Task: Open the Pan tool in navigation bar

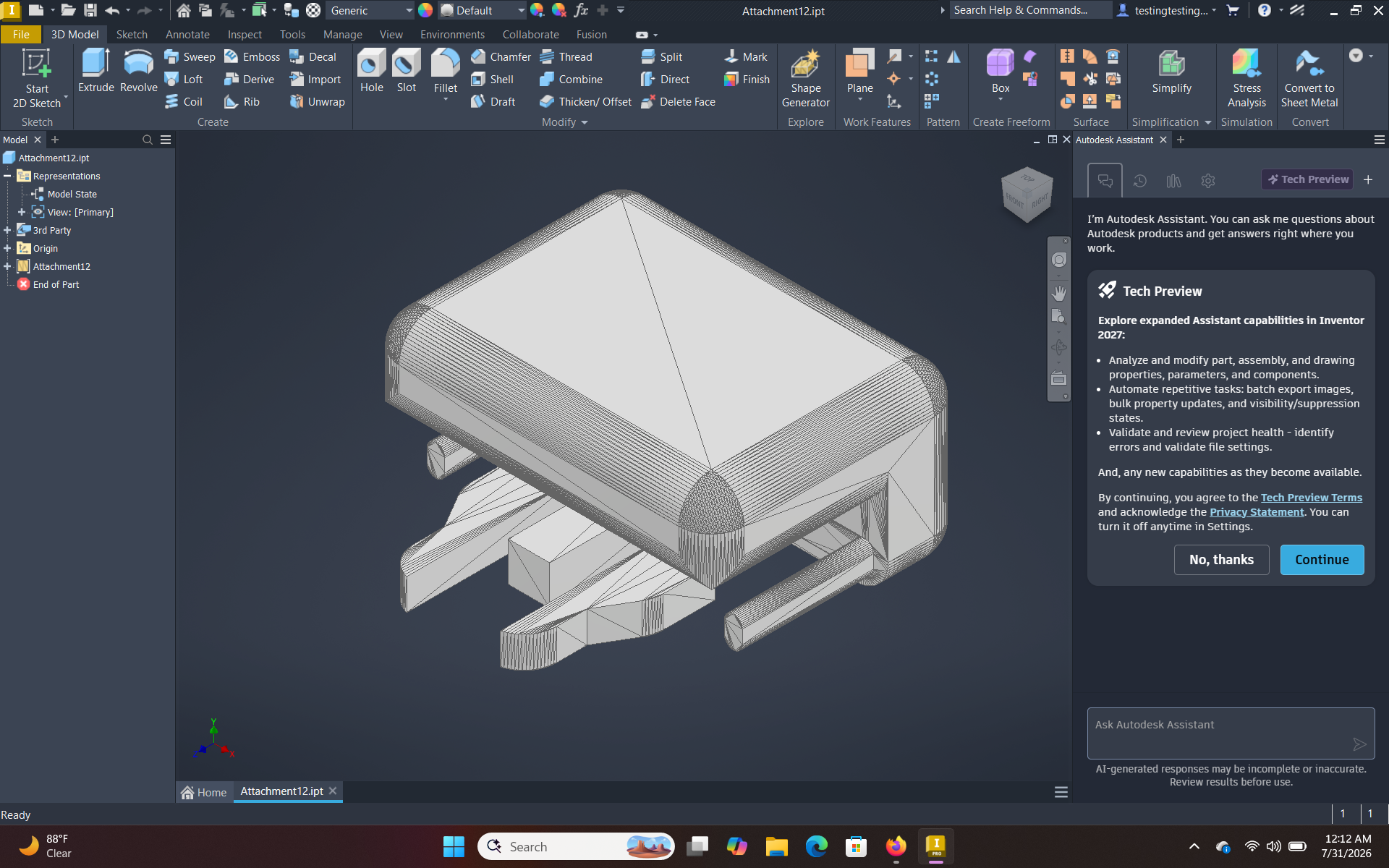Action: (1059, 293)
